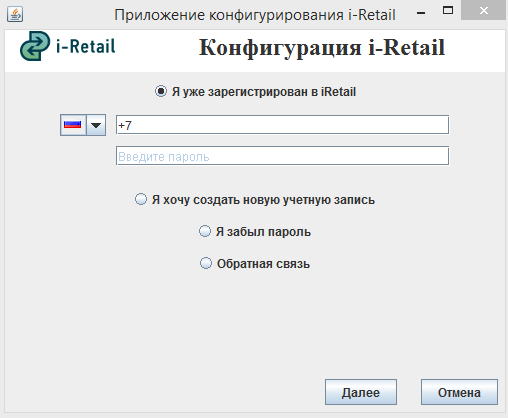508x418 pixels.
Task: Click the Russian flag country selector
Action: (x=73, y=125)
